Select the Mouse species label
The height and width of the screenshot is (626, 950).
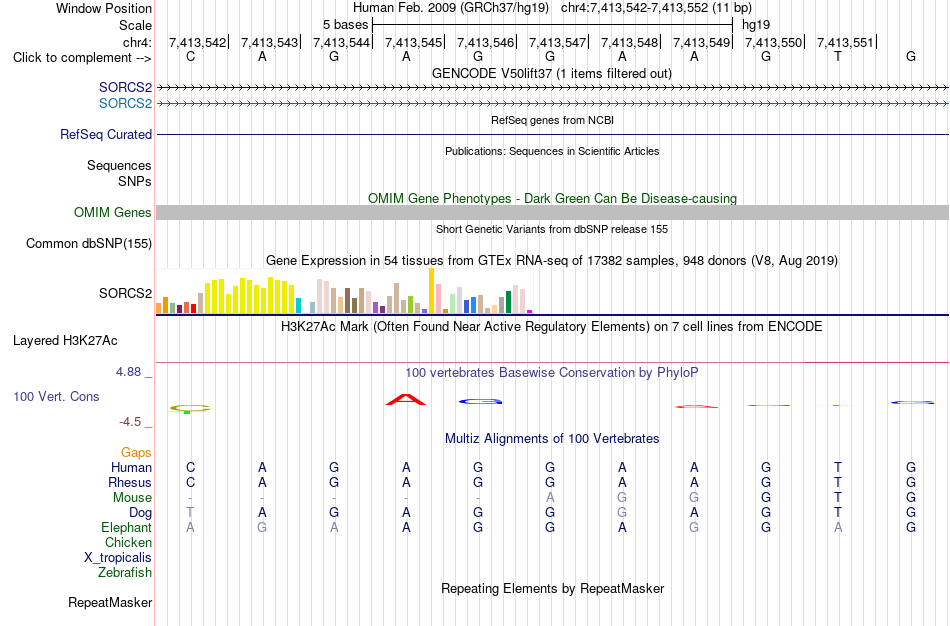point(132,498)
